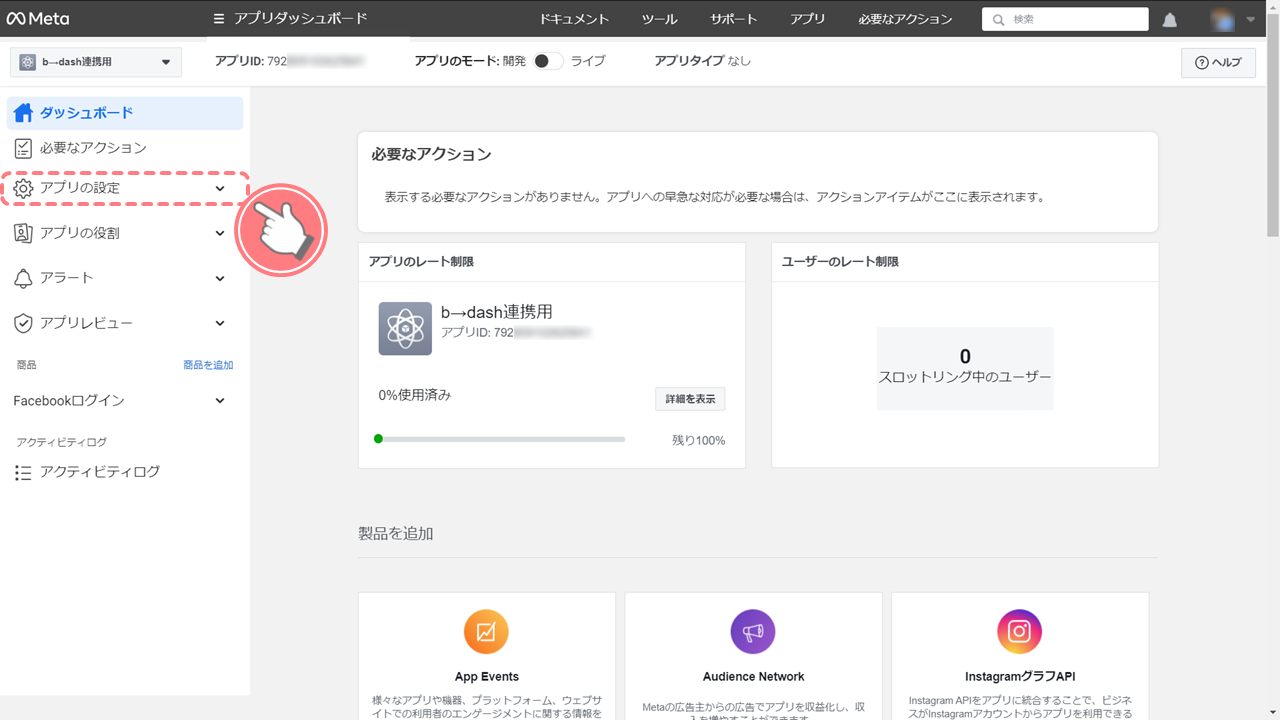Click the notifications bell icon
This screenshot has width=1280, height=720.
click(1170, 20)
